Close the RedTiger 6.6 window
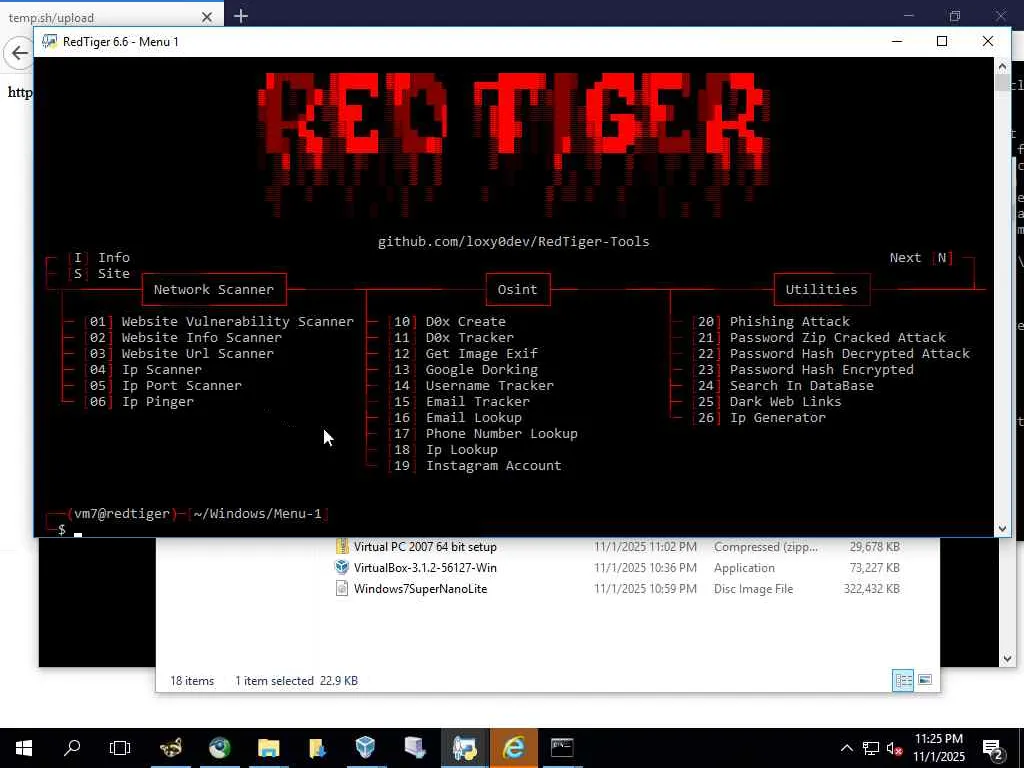 [988, 41]
